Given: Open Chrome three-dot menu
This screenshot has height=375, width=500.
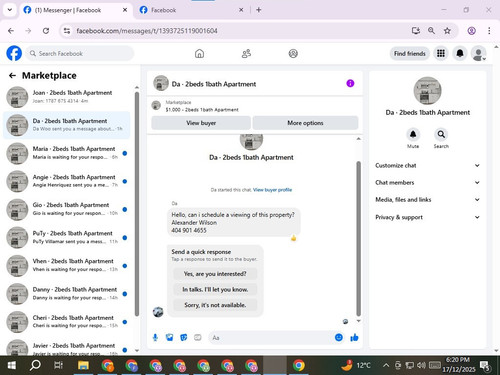Looking at the screenshot, I should (x=489, y=31).
